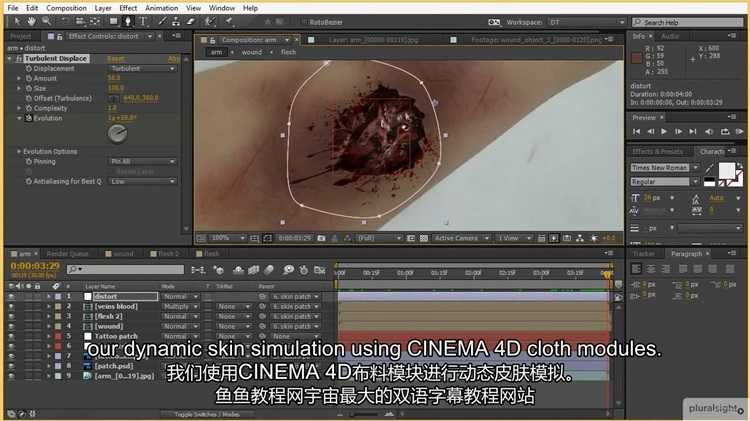Image resolution: width=750 pixels, height=421 pixels.
Task: Expand the distort layer properties
Action: click(x=48, y=297)
